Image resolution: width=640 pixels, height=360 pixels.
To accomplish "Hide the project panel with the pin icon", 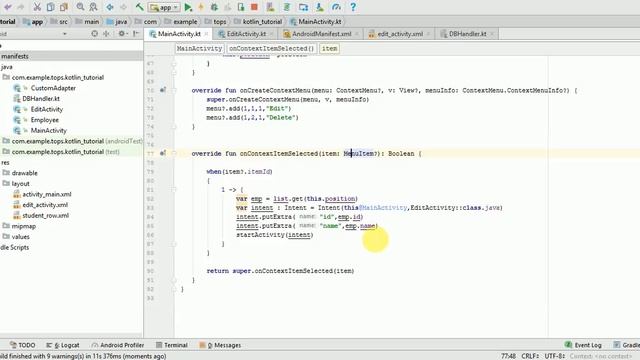I will pos(136,34).
